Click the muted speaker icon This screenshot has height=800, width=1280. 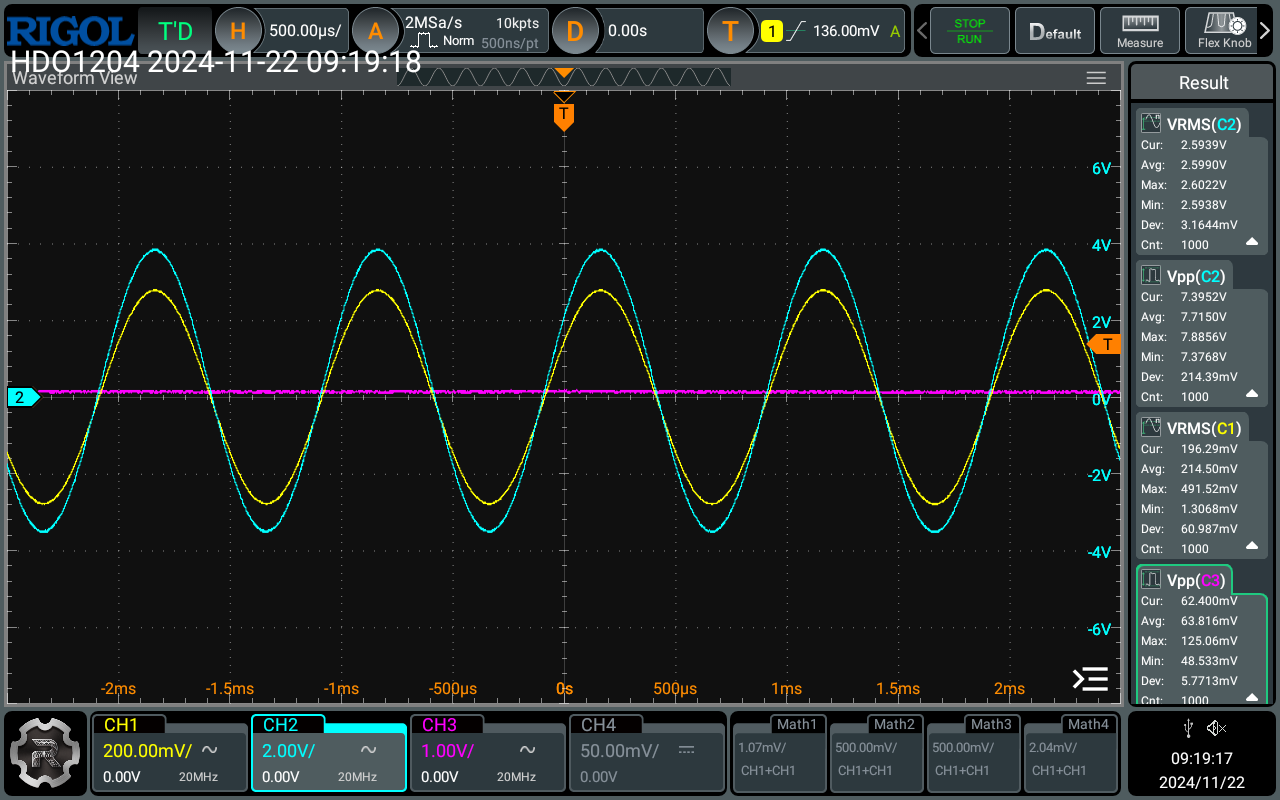pyautogui.click(x=1217, y=727)
